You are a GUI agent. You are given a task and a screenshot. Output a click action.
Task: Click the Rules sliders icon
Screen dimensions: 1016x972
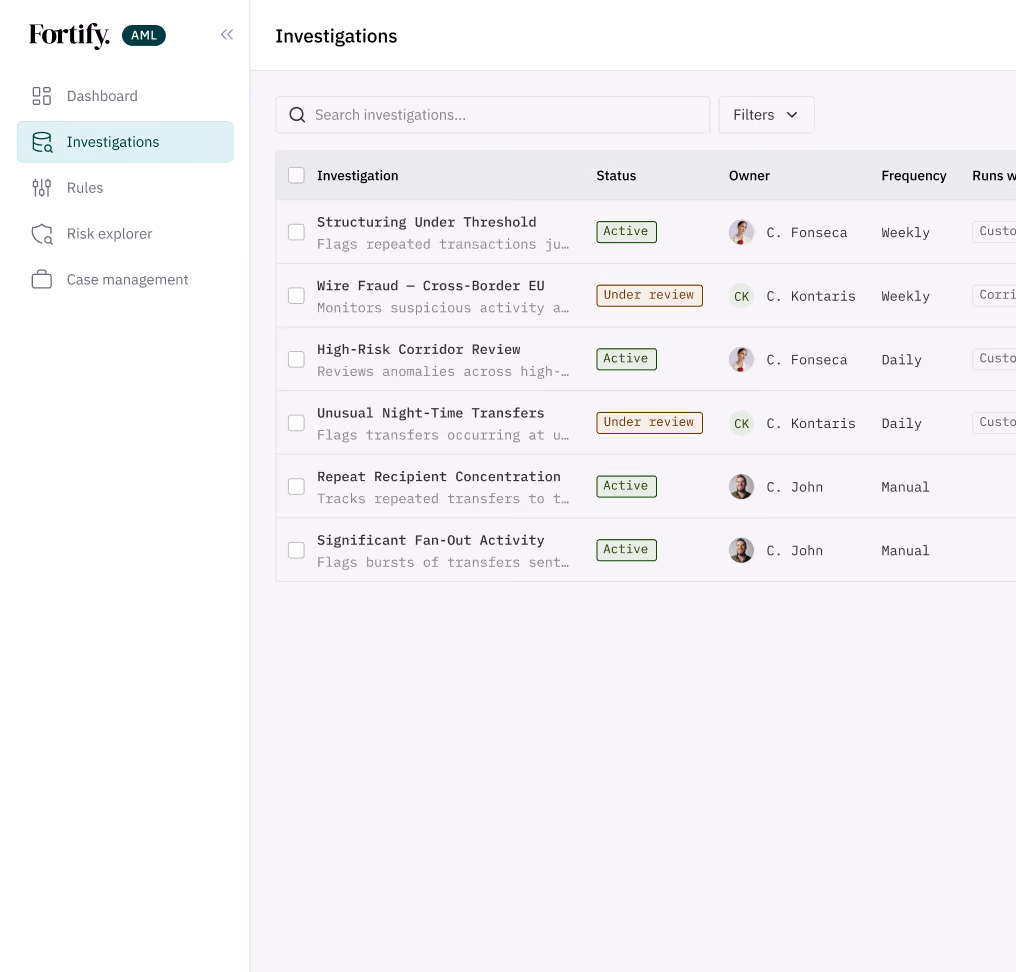(x=41, y=188)
